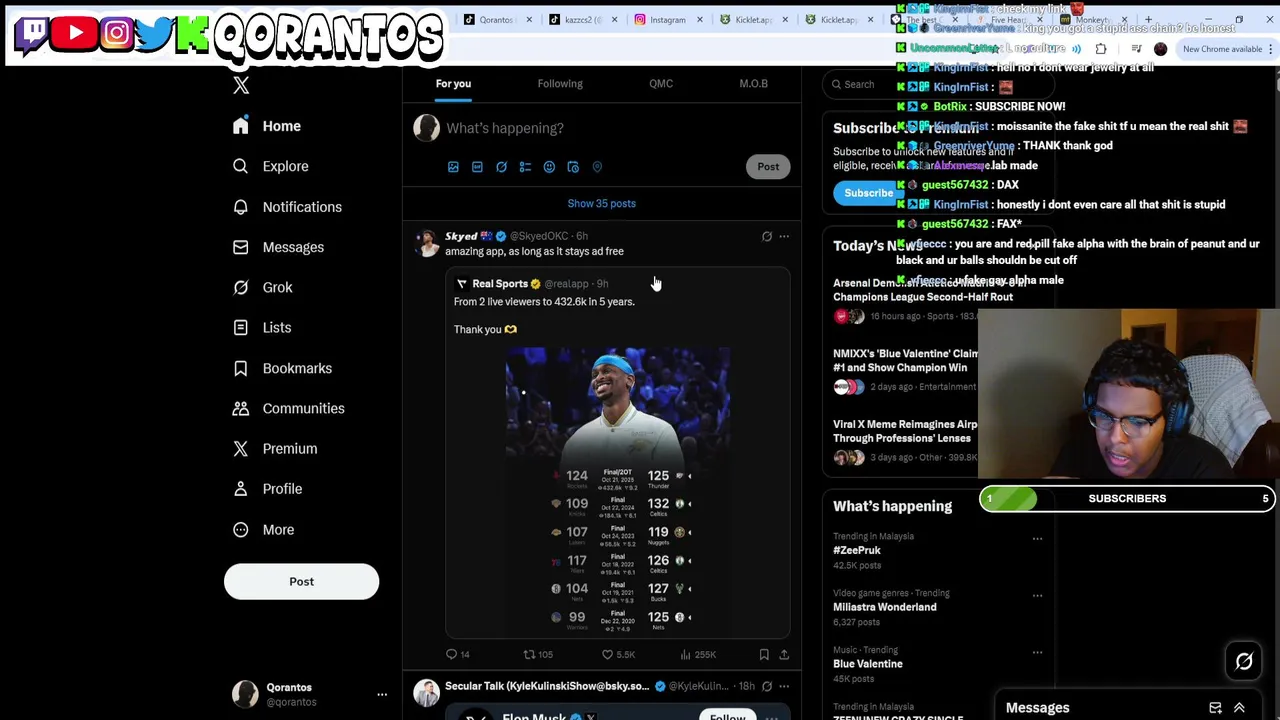Like Skyed's post with 5.5K likes
Image resolution: width=1280 pixels, height=720 pixels.
tap(618, 655)
